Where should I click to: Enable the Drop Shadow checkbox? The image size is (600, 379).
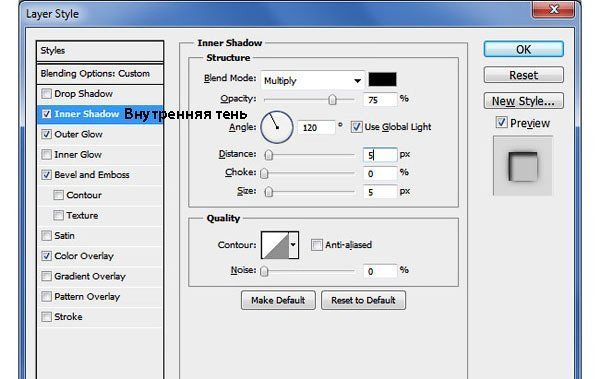[x=46, y=93]
